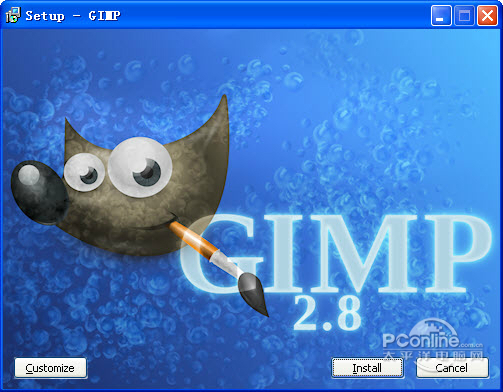
Task: Close the Setup - GIMP window
Action: 487,16
